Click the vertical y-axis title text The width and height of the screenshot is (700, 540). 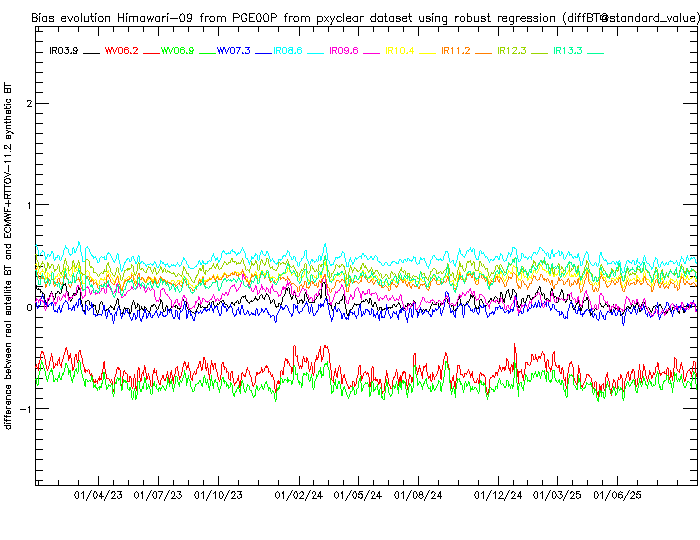[x=8, y=255]
